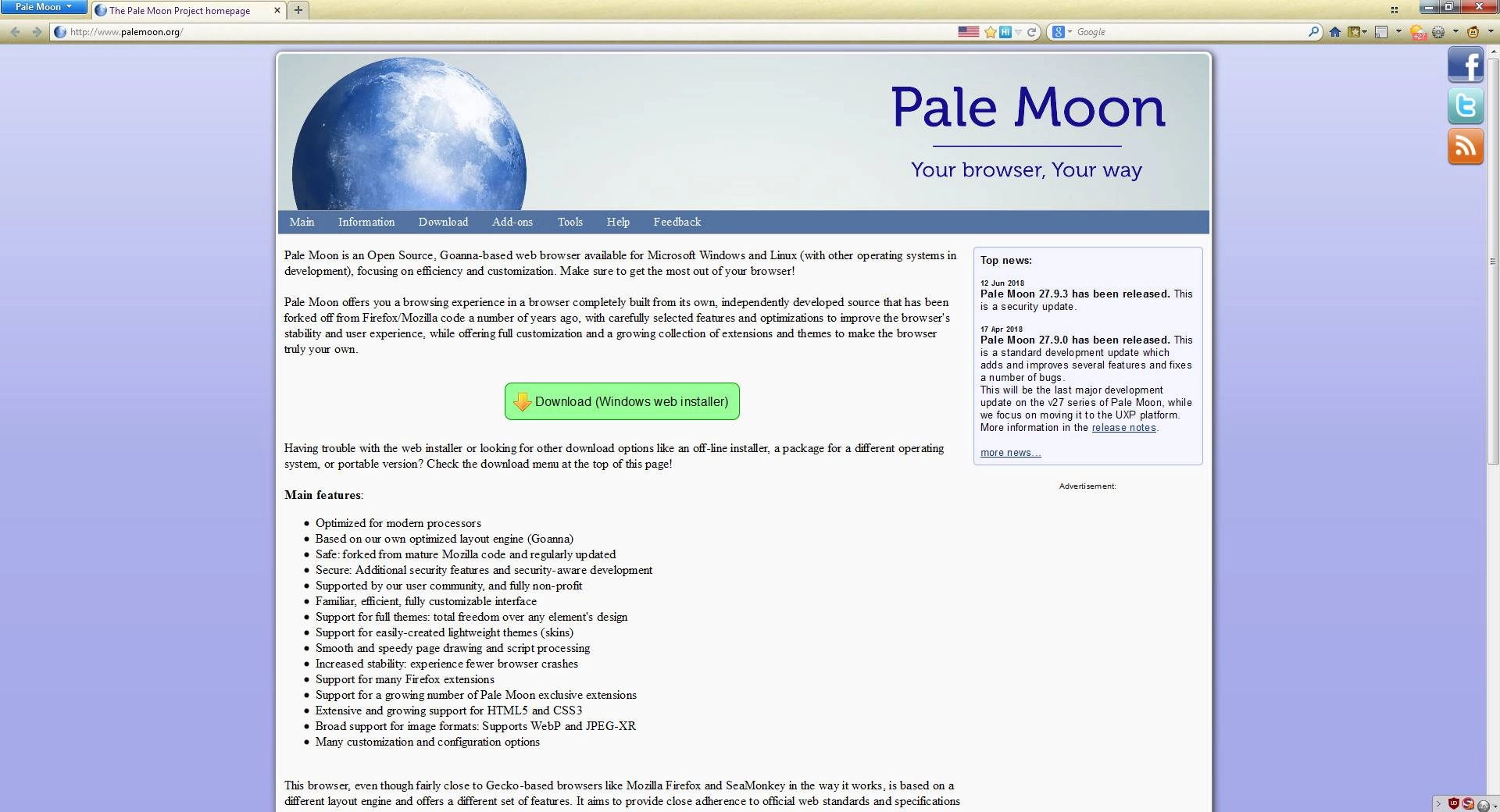Open the more news... link
This screenshot has width=1500, height=812.
pos(1010,453)
